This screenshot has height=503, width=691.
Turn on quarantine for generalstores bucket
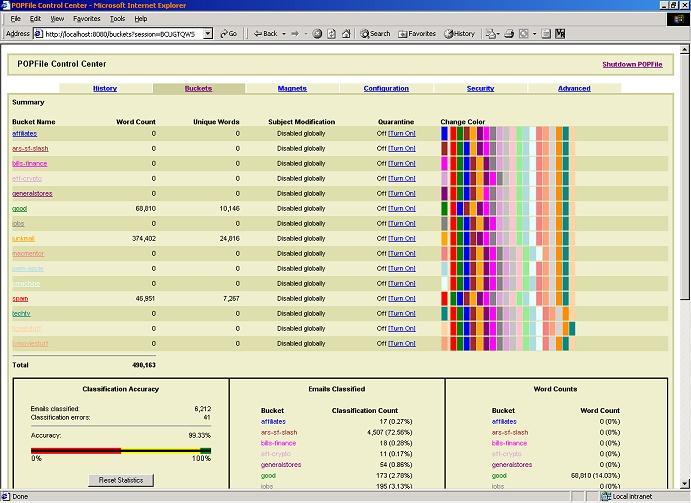click(401, 194)
